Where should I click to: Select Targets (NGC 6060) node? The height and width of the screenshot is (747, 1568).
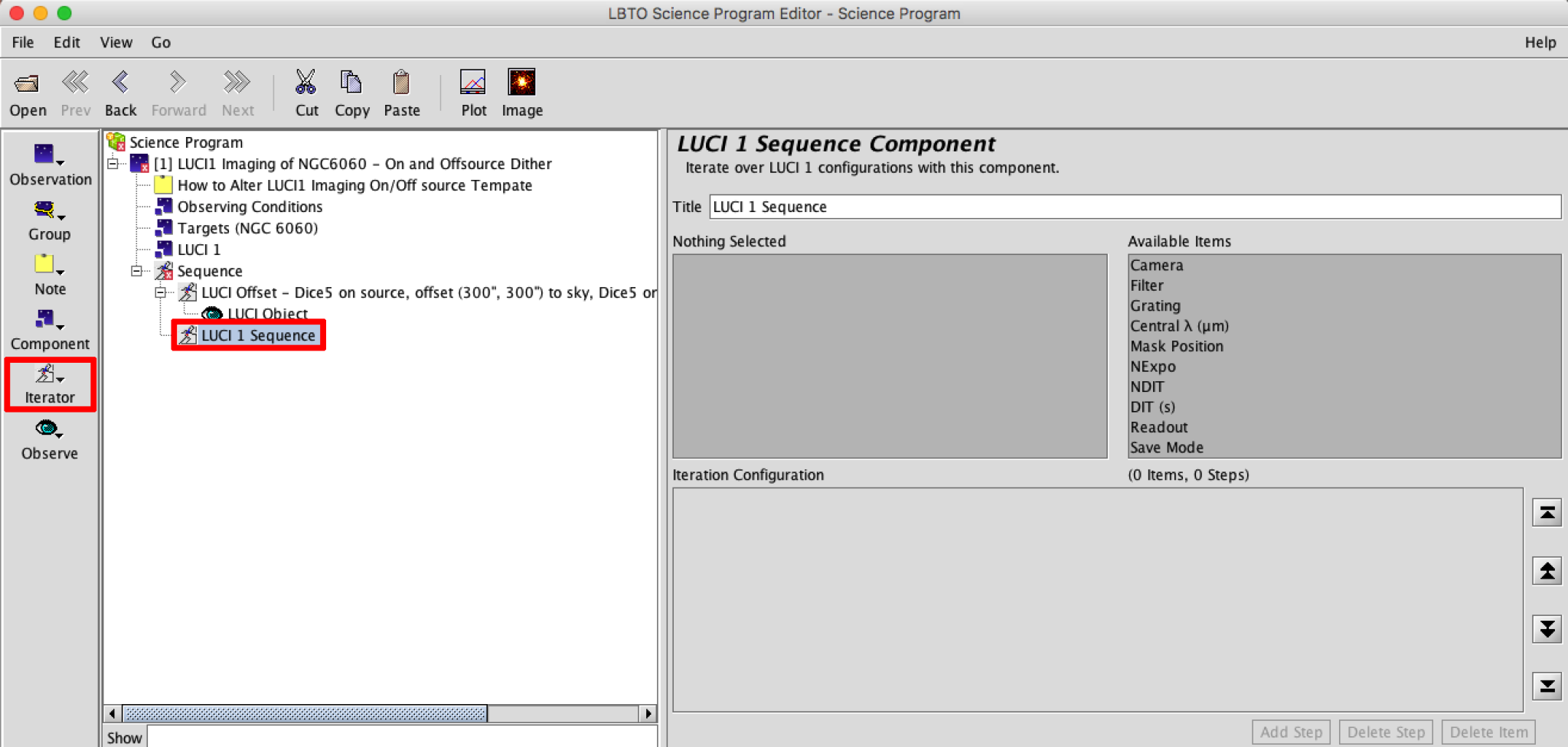[247, 228]
